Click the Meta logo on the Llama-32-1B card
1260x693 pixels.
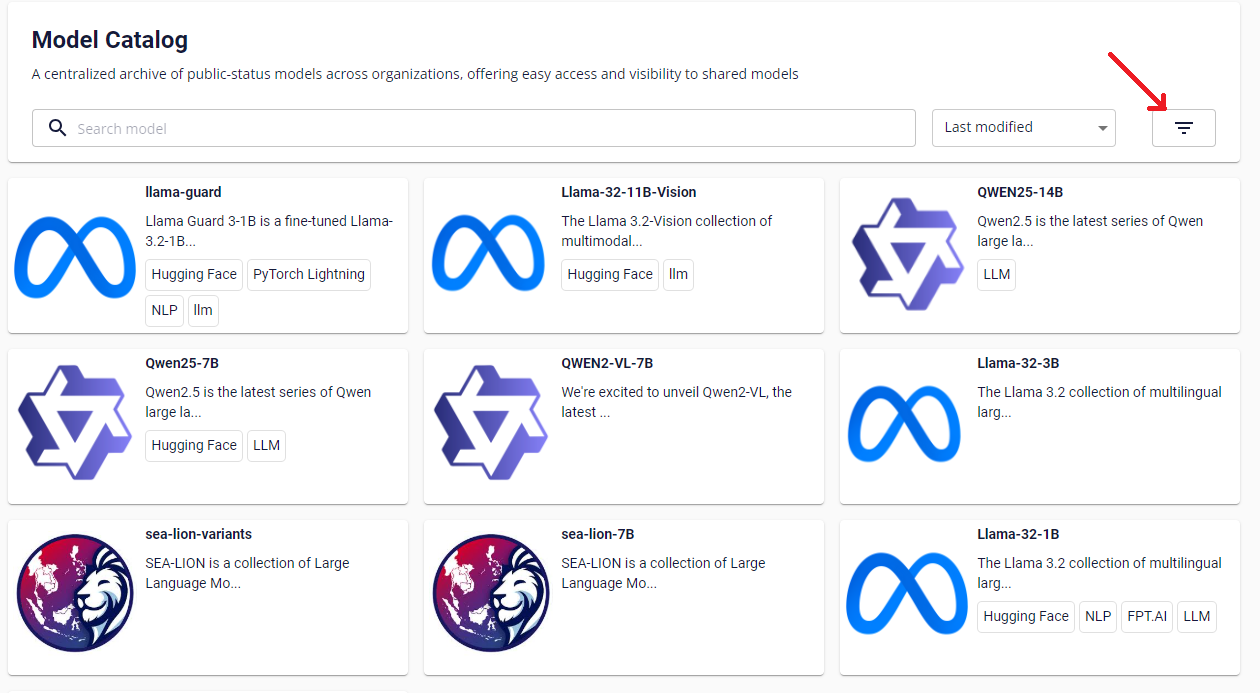(x=907, y=594)
